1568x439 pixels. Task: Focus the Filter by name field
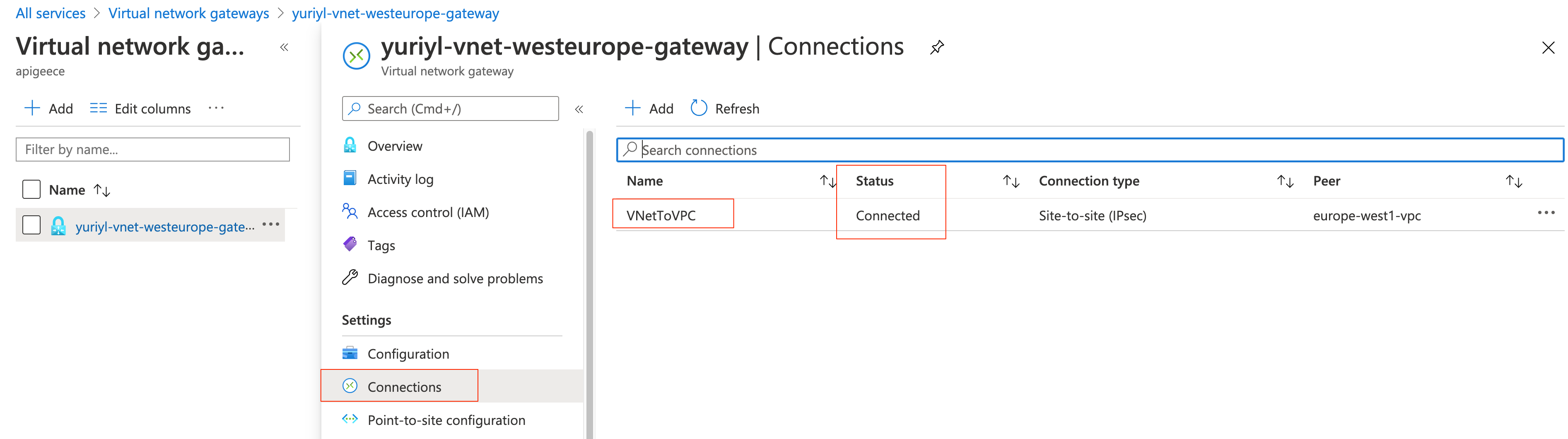(153, 149)
